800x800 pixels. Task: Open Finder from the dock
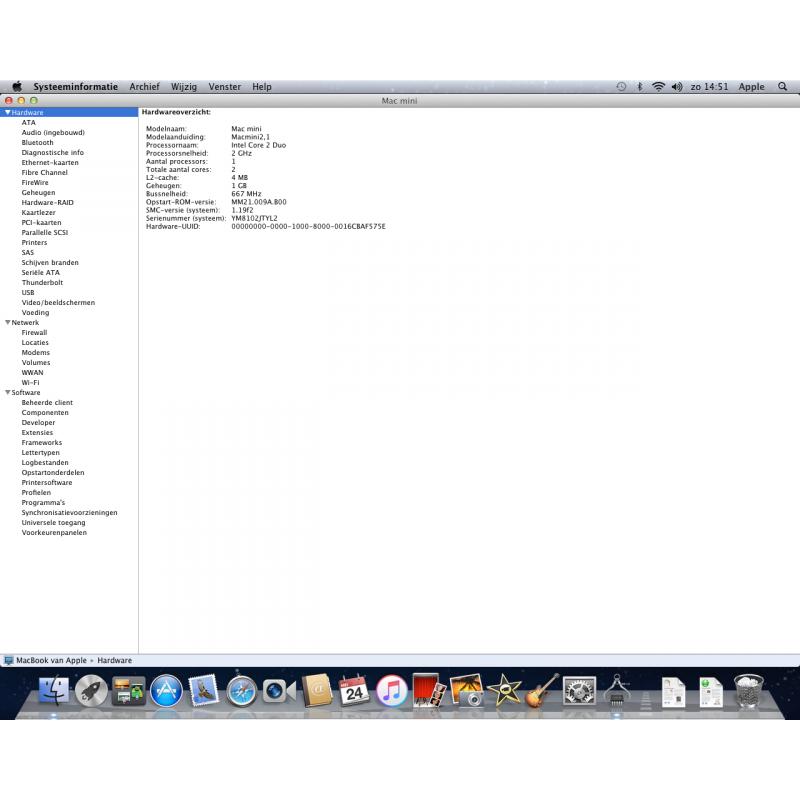tap(54, 691)
